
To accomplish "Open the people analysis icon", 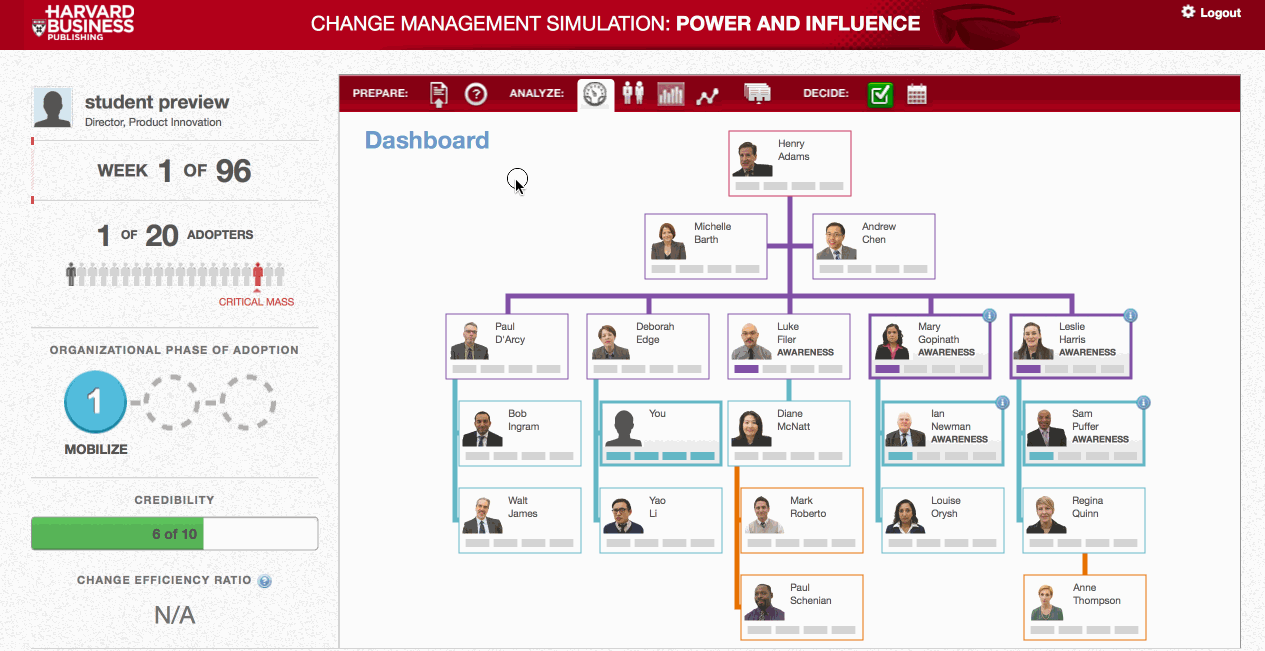I will click(633, 93).
